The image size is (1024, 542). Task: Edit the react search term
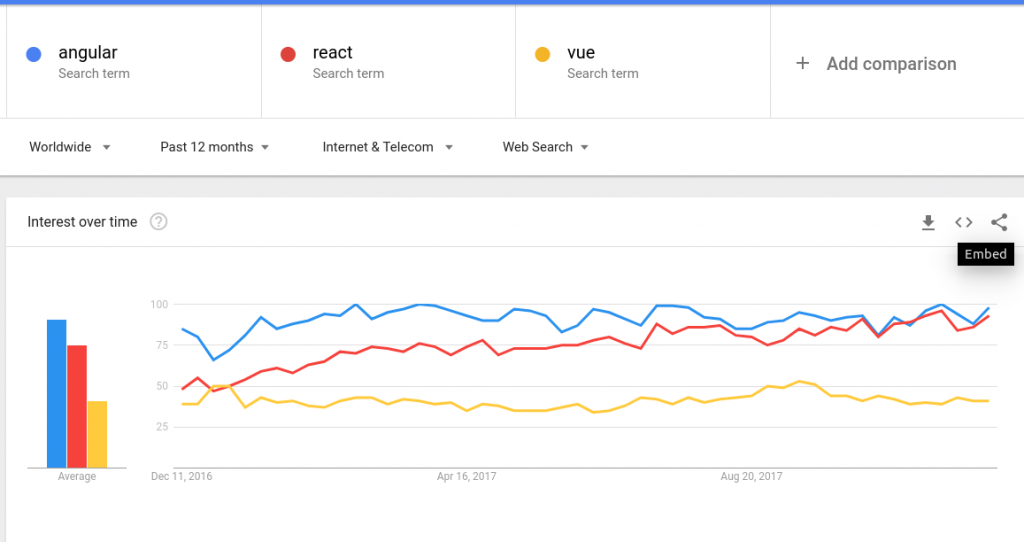coord(332,53)
